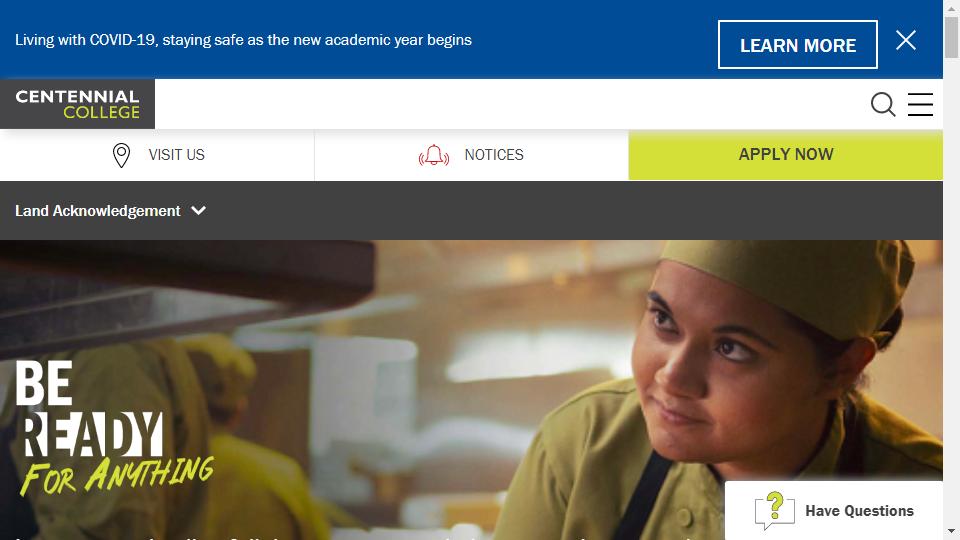This screenshot has height=540, width=960.
Task: Click the scrollbar down arrow
Action: [x=951, y=531]
